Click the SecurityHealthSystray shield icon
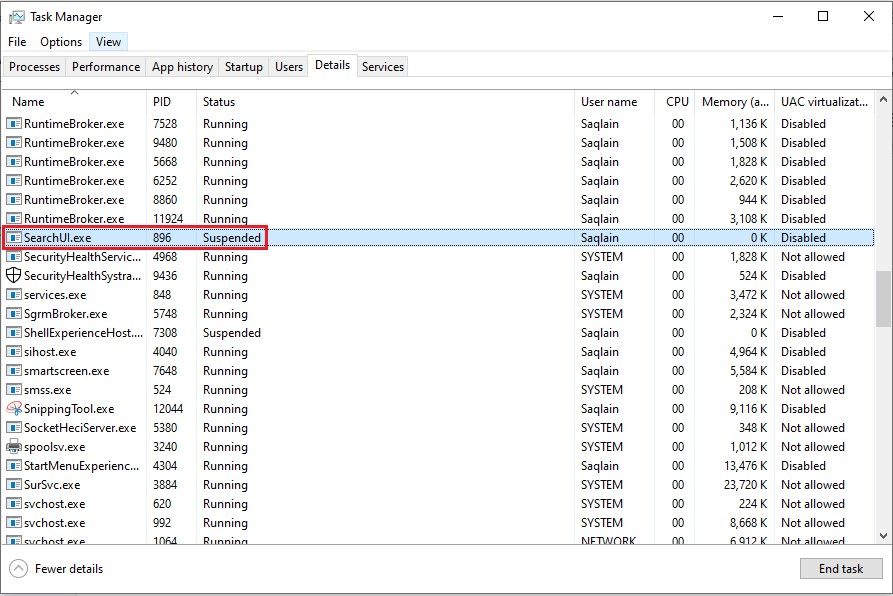 (14, 276)
